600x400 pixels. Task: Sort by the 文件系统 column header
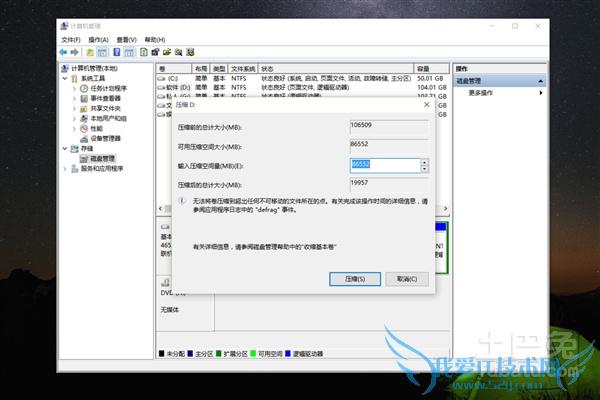(x=243, y=69)
